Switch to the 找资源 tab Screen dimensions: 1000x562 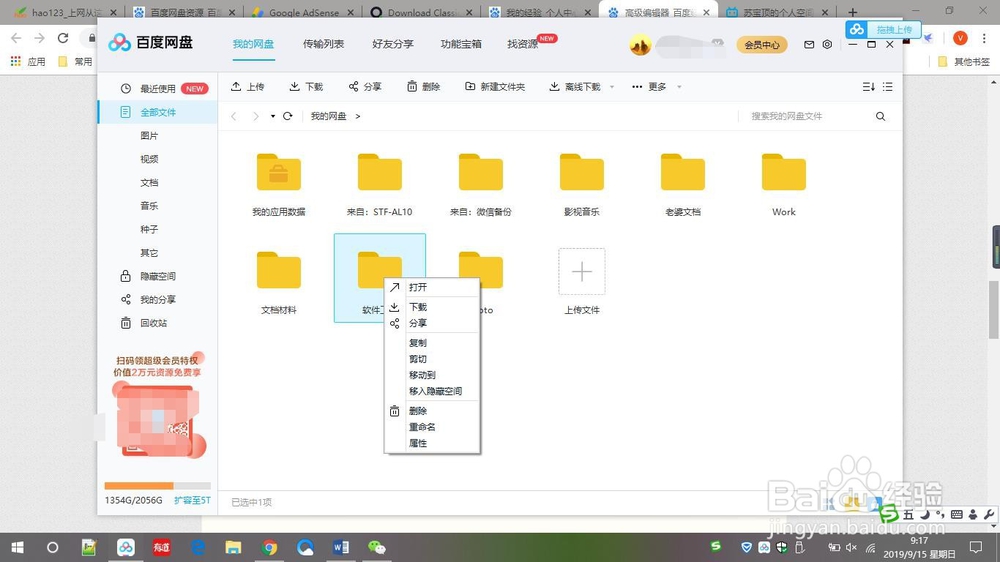coord(523,44)
